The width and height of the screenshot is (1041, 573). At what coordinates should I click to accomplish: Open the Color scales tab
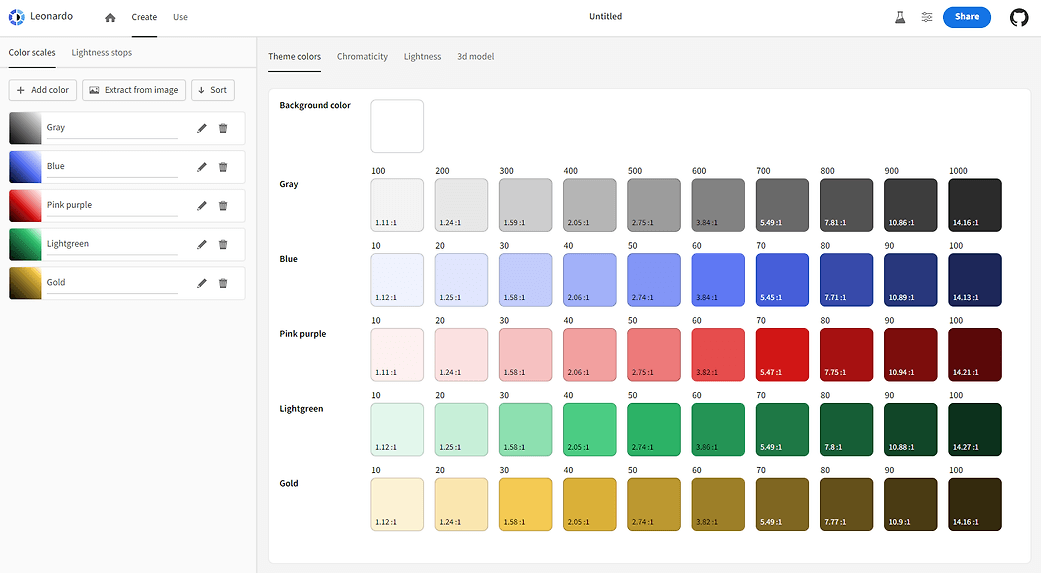(32, 53)
